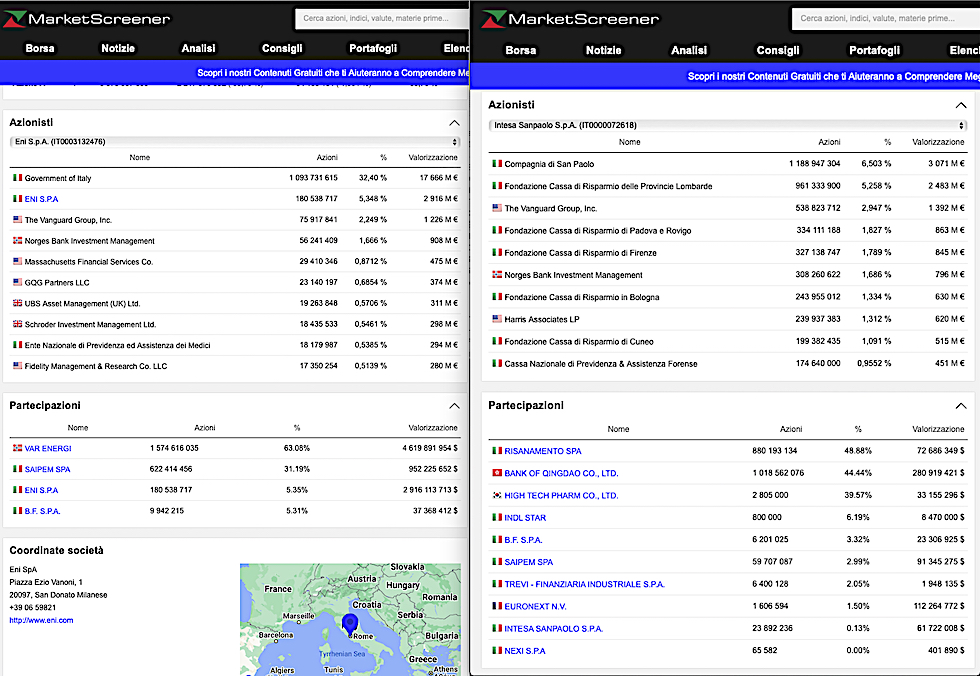This screenshot has width=980, height=676.
Task: Open the Consigli menu in the Intesa Sanpaolo window
Action: tap(778, 50)
